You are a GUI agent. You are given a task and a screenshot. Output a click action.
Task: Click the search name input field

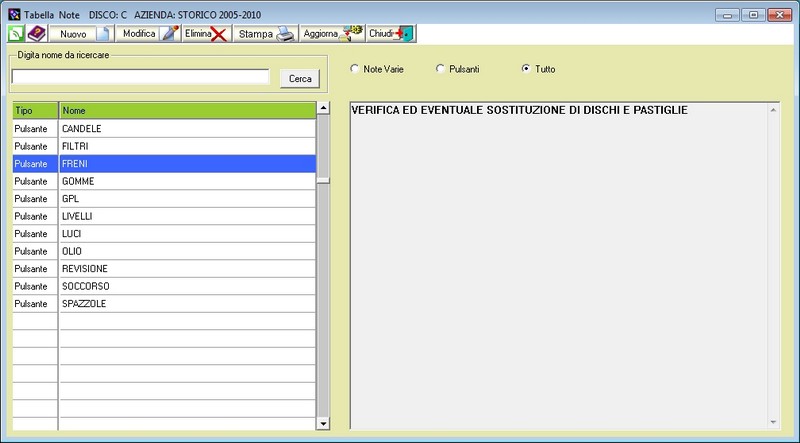[x=140, y=77]
